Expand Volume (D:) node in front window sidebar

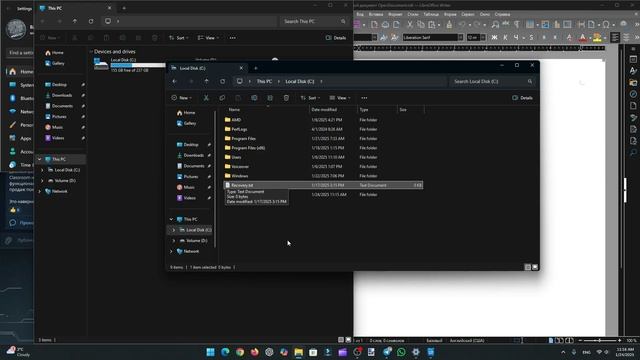click(x=173, y=241)
